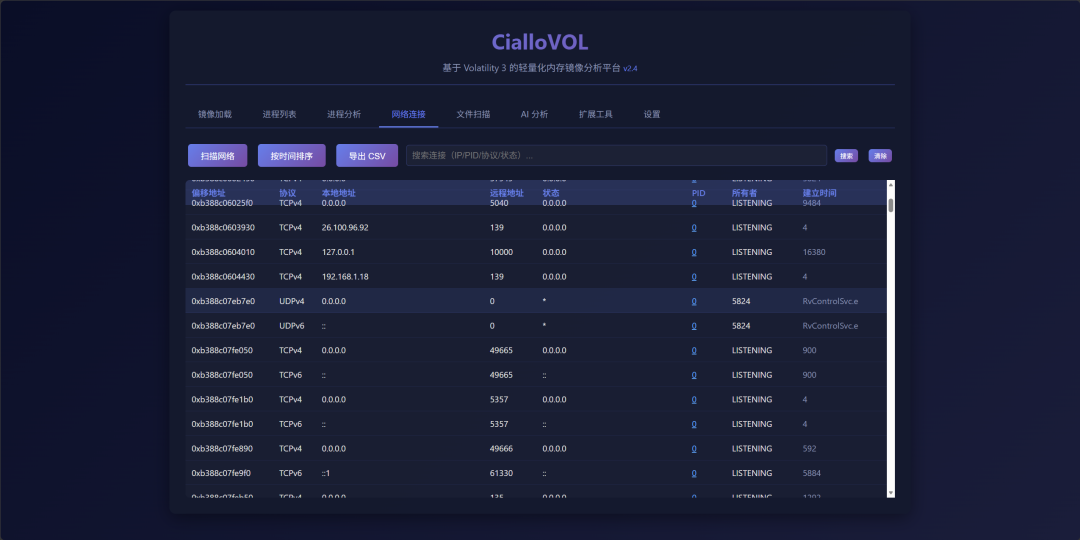Switch to the AI 分析 tab

(534, 114)
